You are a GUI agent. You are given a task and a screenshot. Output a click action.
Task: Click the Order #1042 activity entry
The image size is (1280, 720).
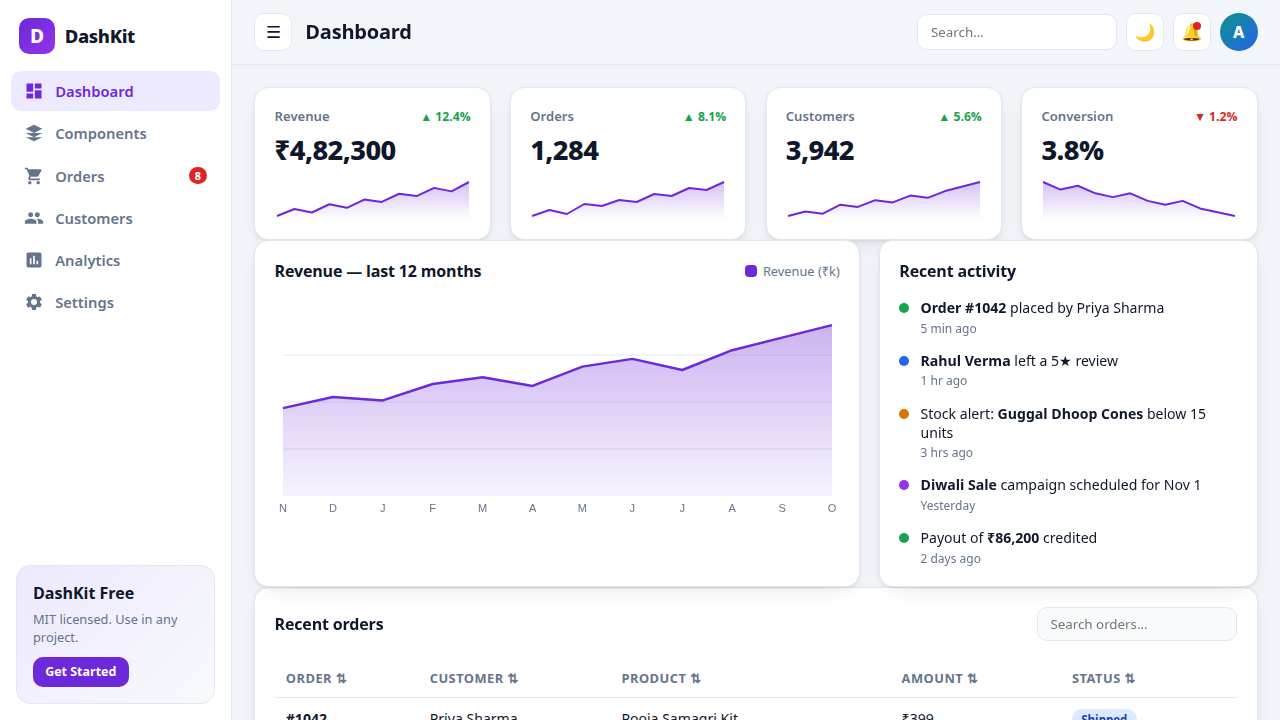click(x=1068, y=318)
